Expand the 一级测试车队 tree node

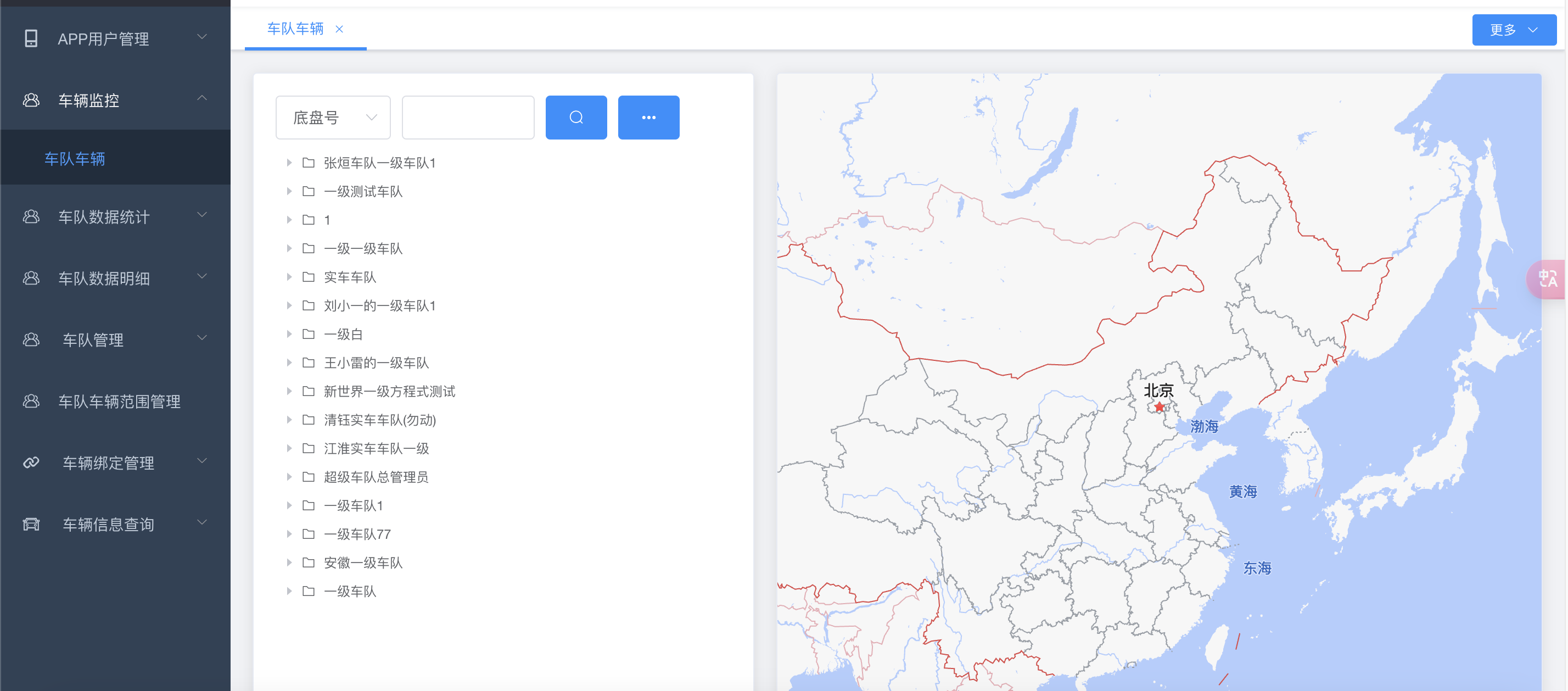(x=289, y=191)
